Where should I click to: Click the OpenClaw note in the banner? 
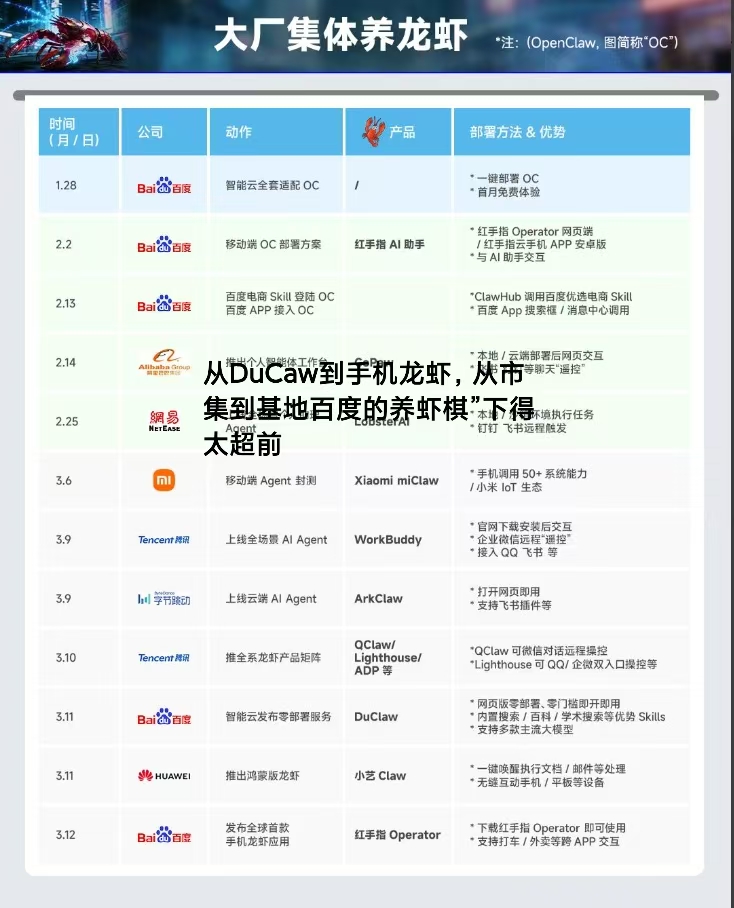point(586,42)
